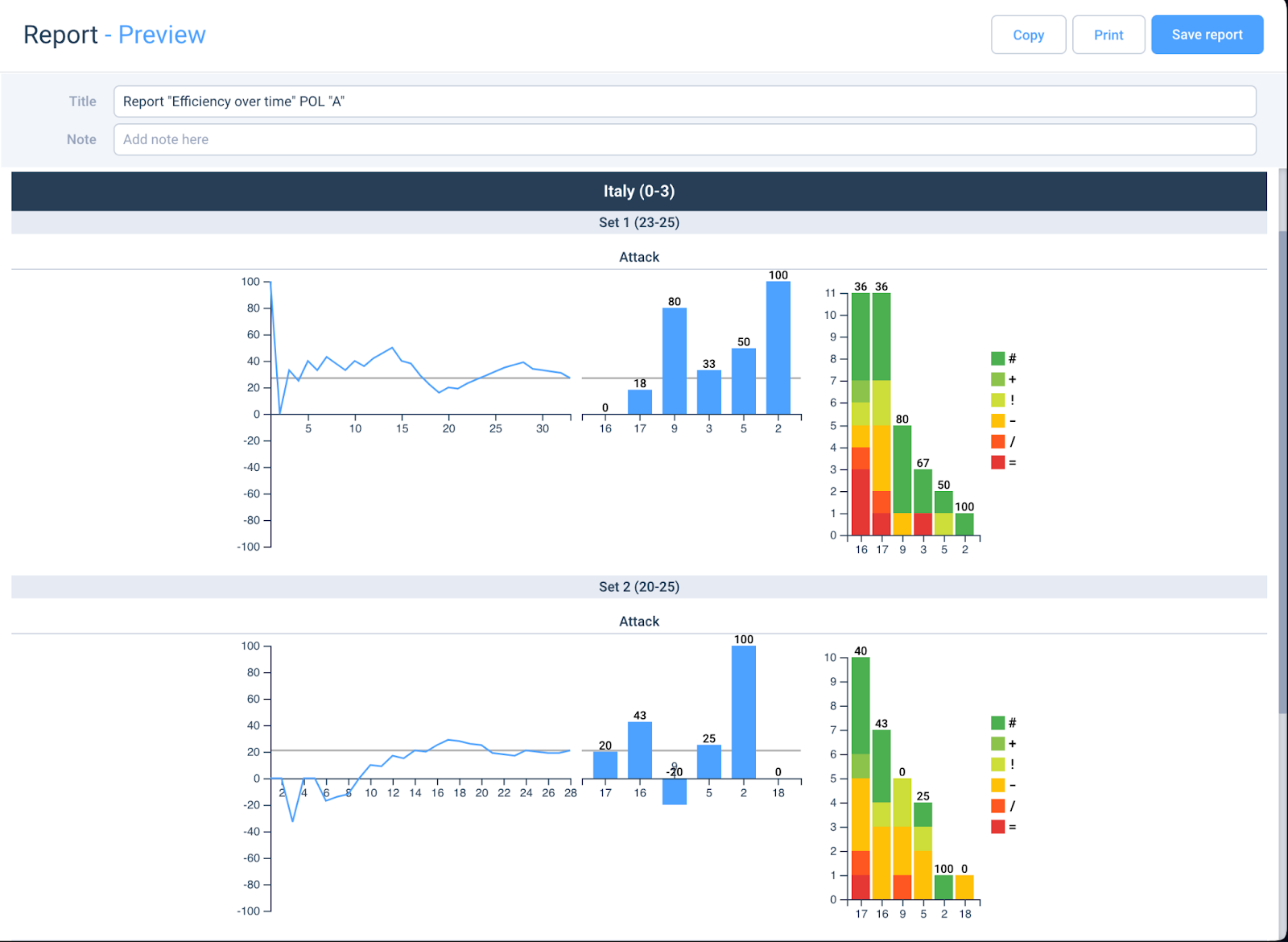The height and width of the screenshot is (942, 1288).
Task: Select the dark green # swatch in Set 2 legend
Action: [x=997, y=723]
